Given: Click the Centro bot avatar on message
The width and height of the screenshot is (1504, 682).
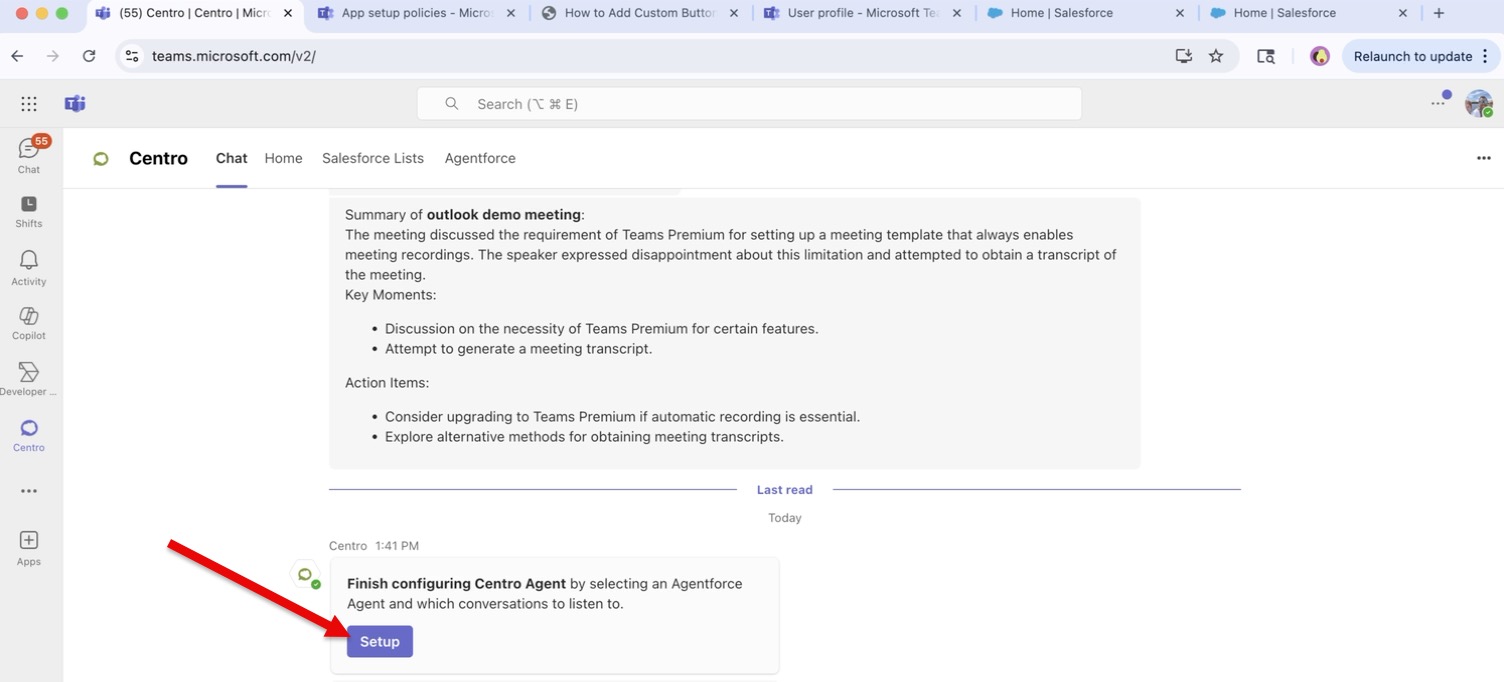Looking at the screenshot, I should [x=305, y=575].
